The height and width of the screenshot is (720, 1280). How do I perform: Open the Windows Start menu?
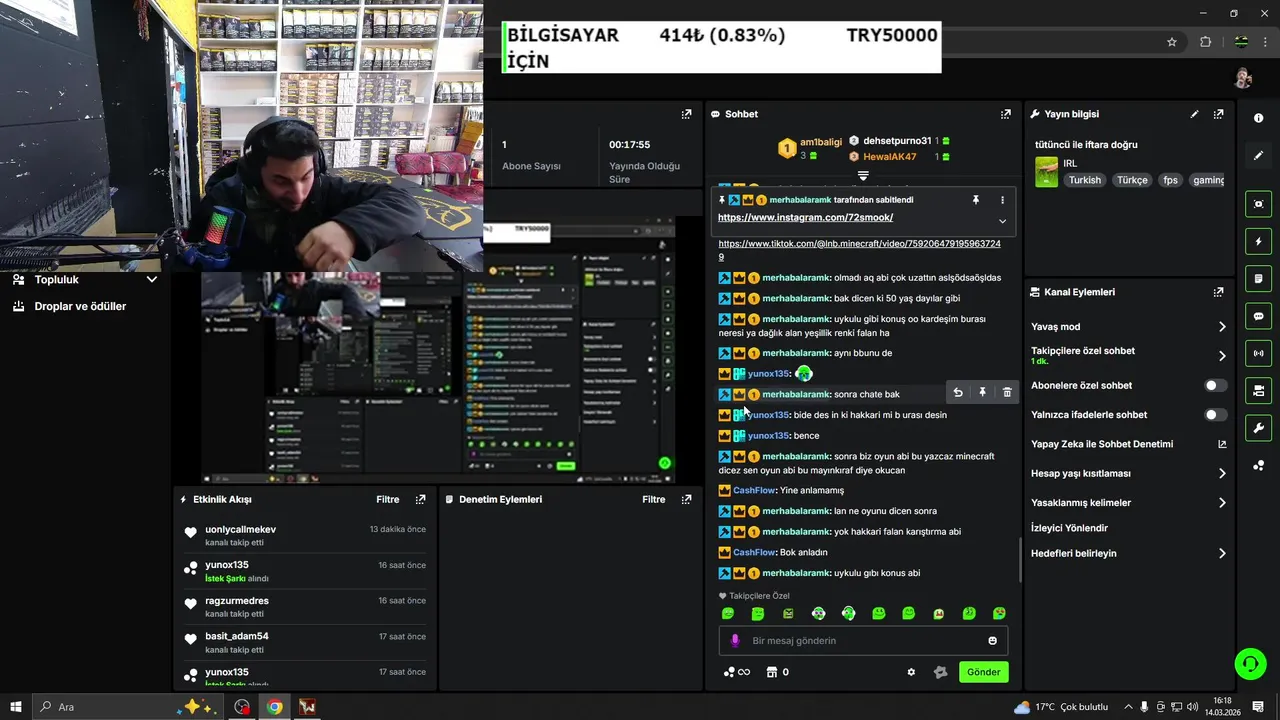[x=15, y=707]
